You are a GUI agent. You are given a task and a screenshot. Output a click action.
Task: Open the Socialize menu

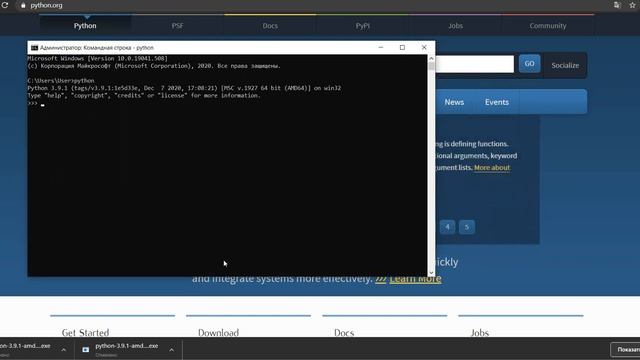coord(565,65)
